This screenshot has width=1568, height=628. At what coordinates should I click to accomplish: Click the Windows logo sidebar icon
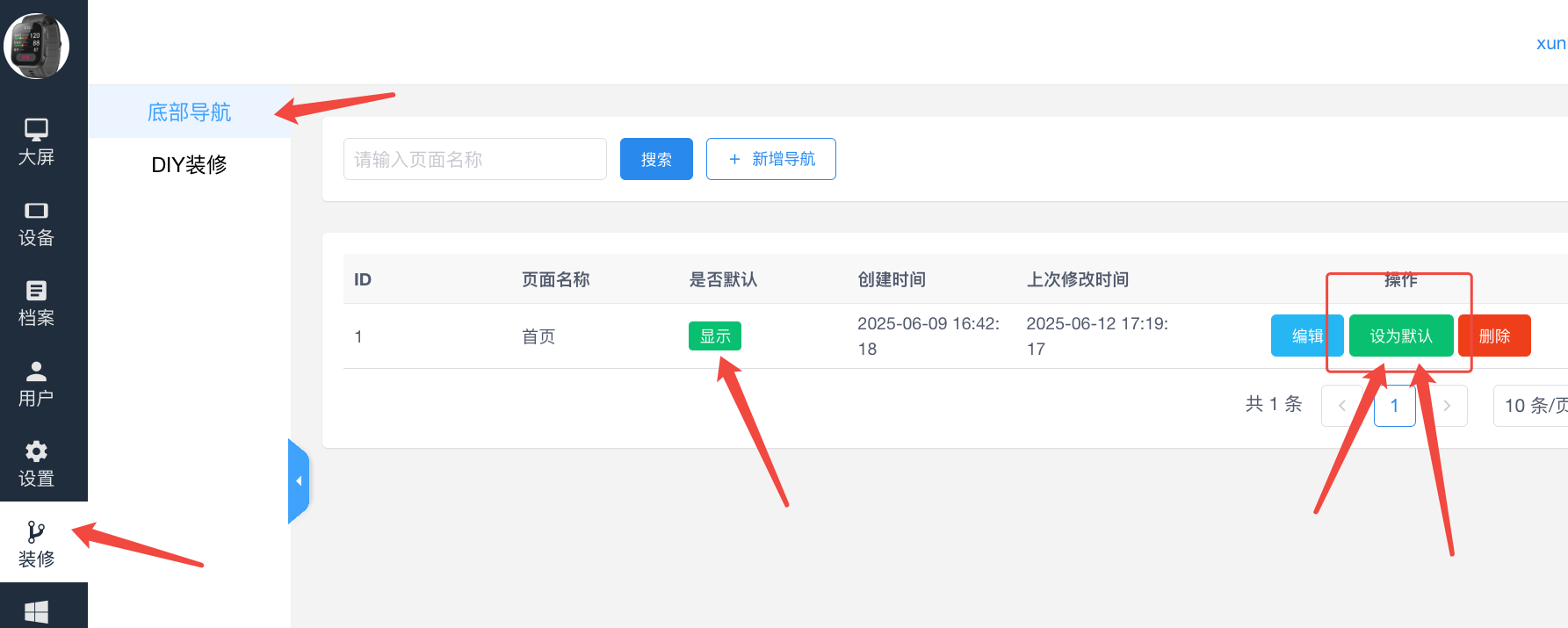pyautogui.click(x=36, y=611)
